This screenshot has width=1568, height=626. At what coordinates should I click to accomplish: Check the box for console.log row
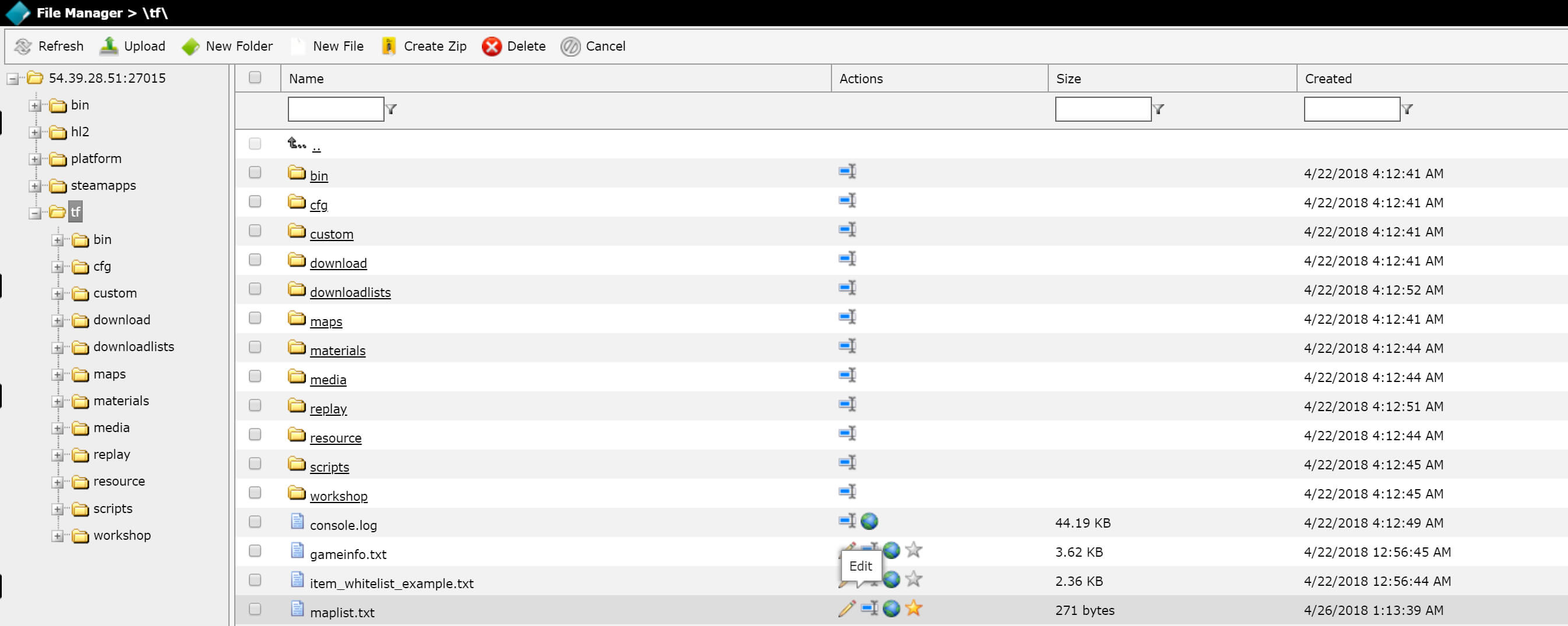255,522
